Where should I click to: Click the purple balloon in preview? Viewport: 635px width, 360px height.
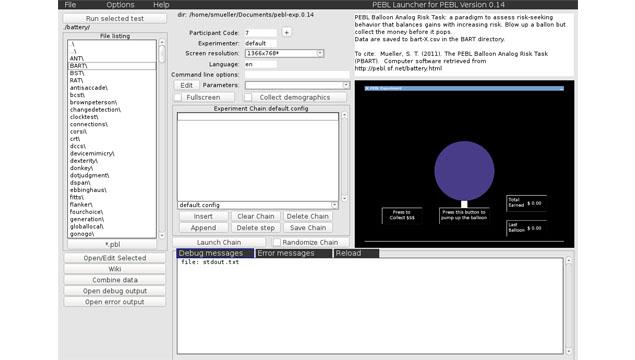point(464,170)
